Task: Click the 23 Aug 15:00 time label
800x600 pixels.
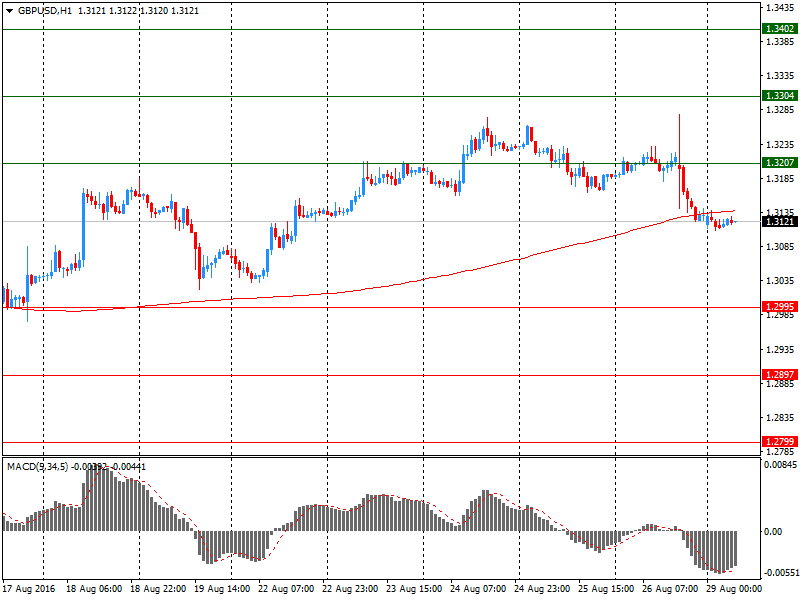Action: (414, 589)
